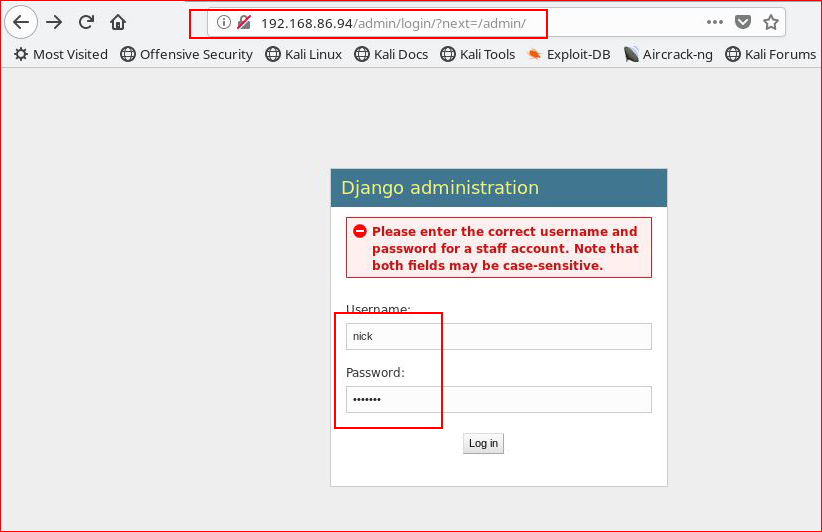Screen dimensions: 822x532
Task: Click the URL address bar text
Action: click(393, 24)
